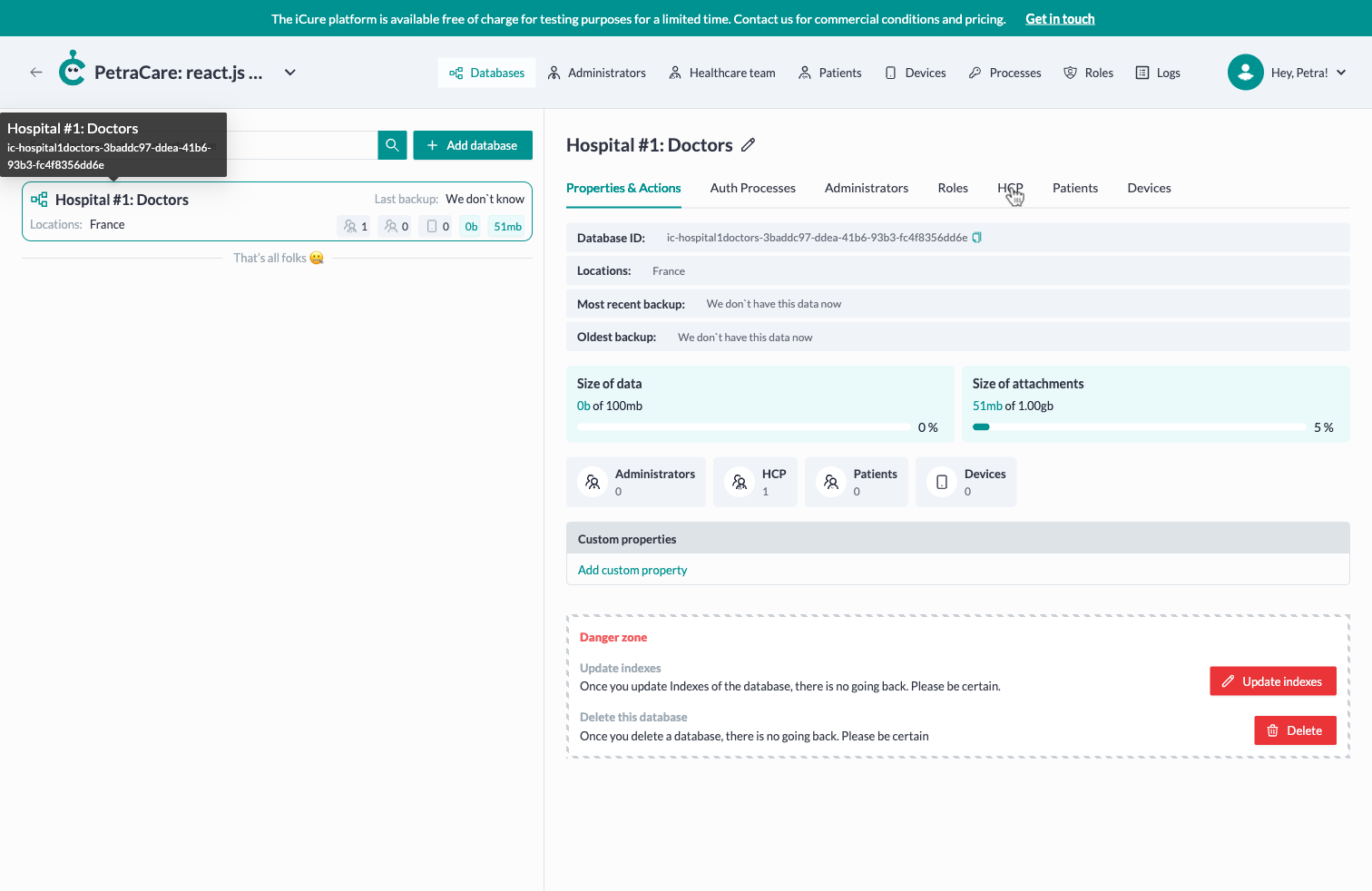Copy the database ID with copy icon
This screenshot has width=1372, height=891.
[977, 238]
